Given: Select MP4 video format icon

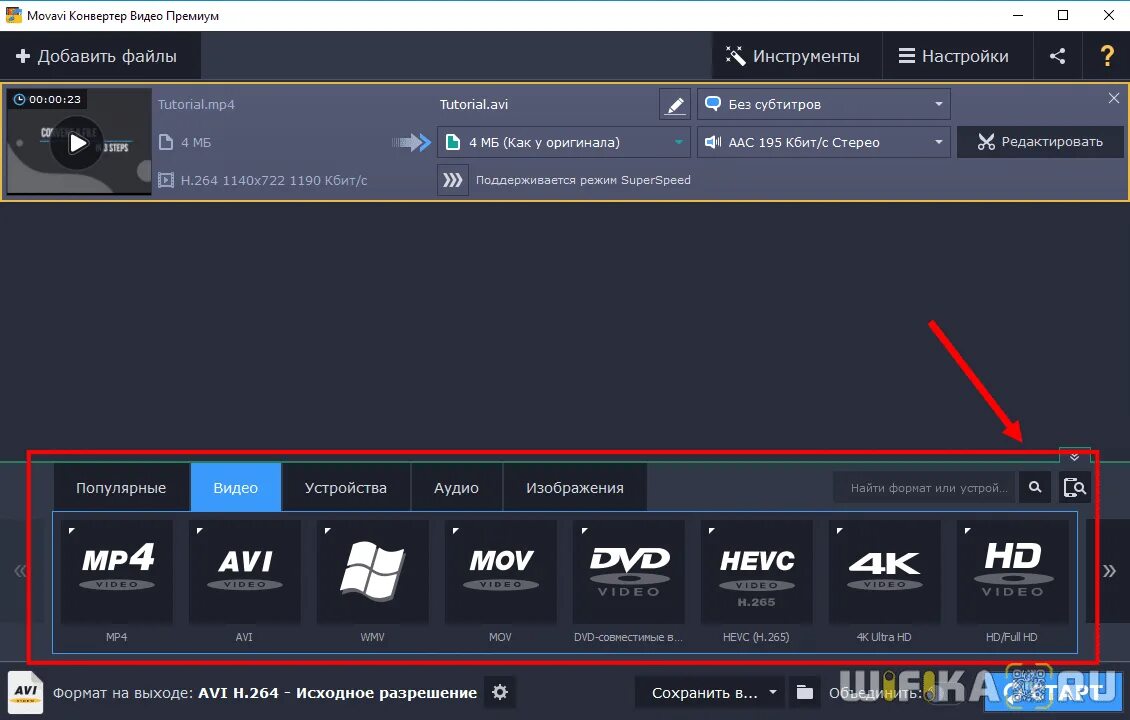Looking at the screenshot, I should [x=117, y=572].
